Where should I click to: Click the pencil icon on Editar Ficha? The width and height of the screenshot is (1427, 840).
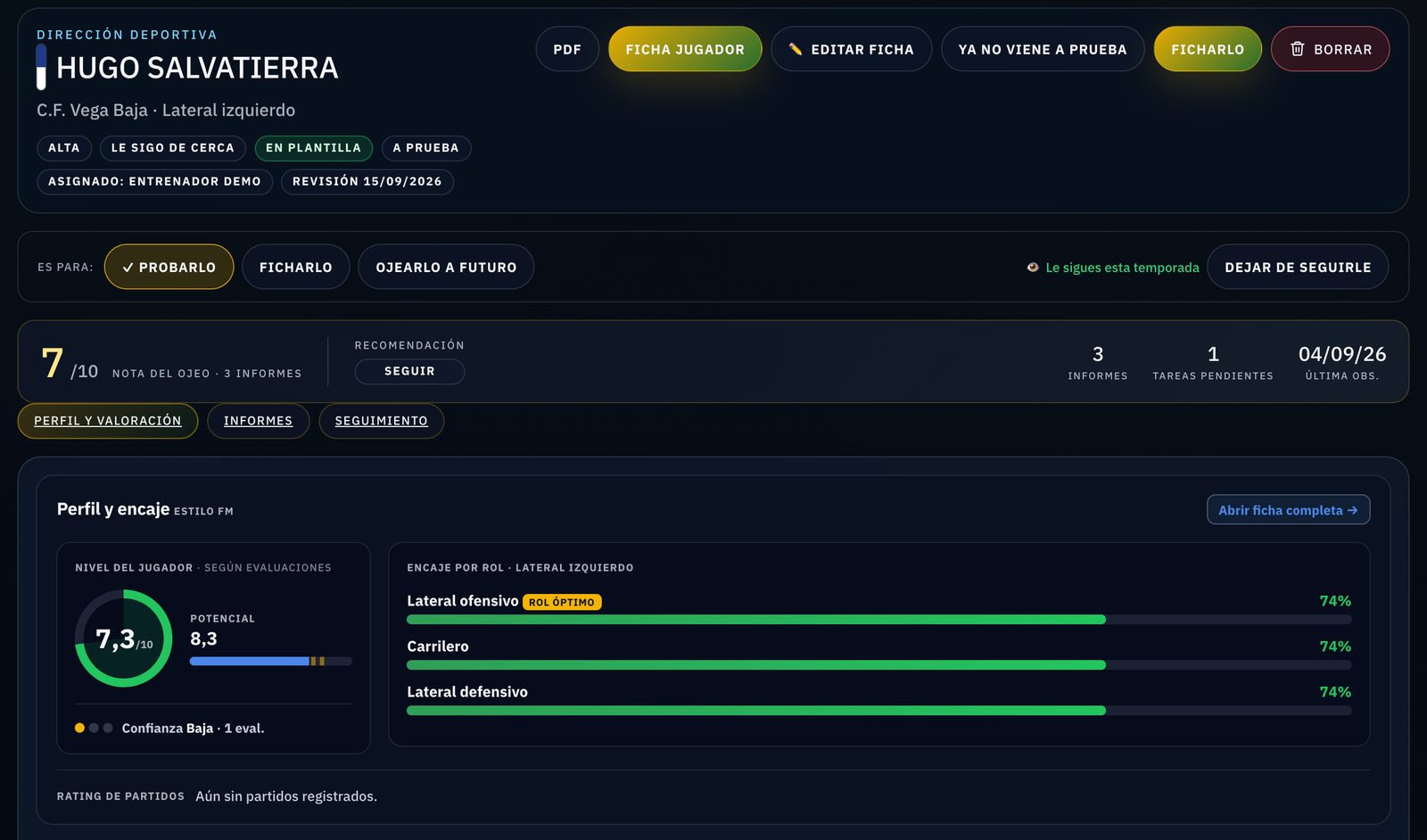796,49
